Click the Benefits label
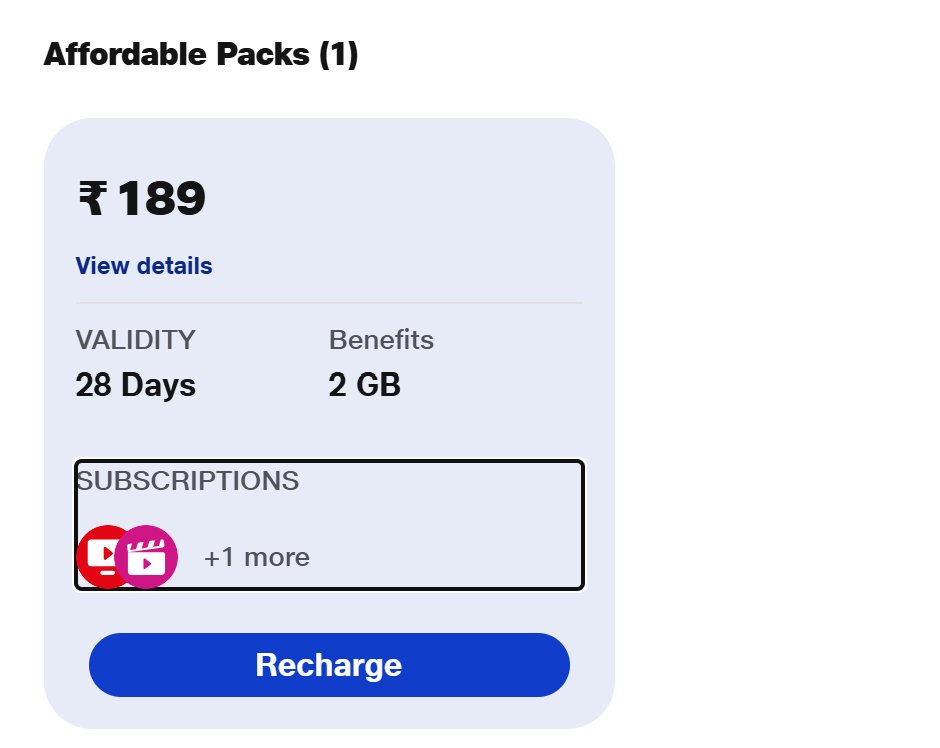This screenshot has width=940, height=748. pos(381,340)
